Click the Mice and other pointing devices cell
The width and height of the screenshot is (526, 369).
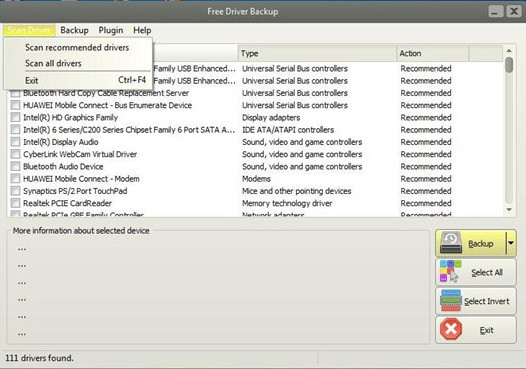[x=297, y=191]
